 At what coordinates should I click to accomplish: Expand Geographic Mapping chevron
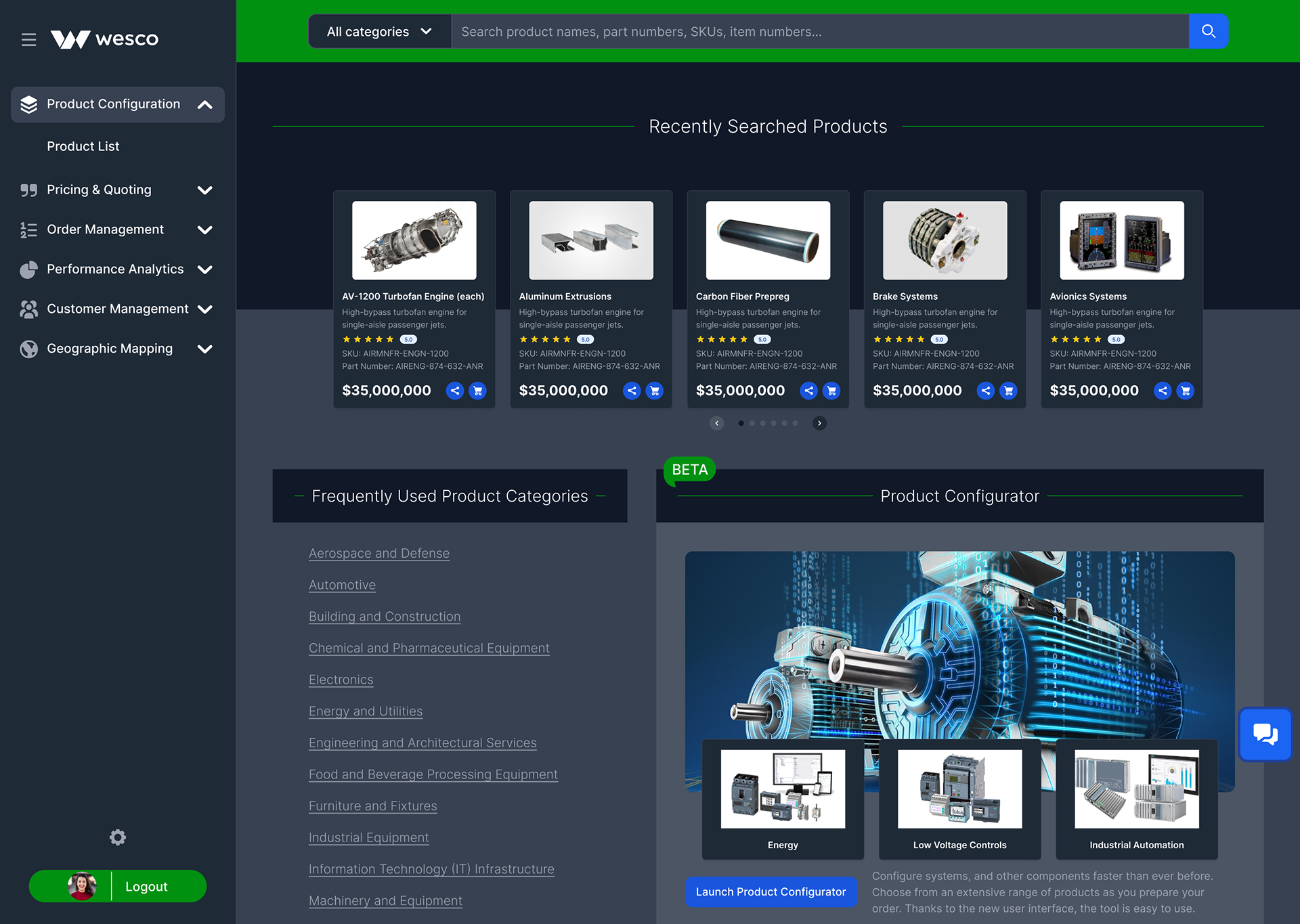pyautogui.click(x=205, y=349)
